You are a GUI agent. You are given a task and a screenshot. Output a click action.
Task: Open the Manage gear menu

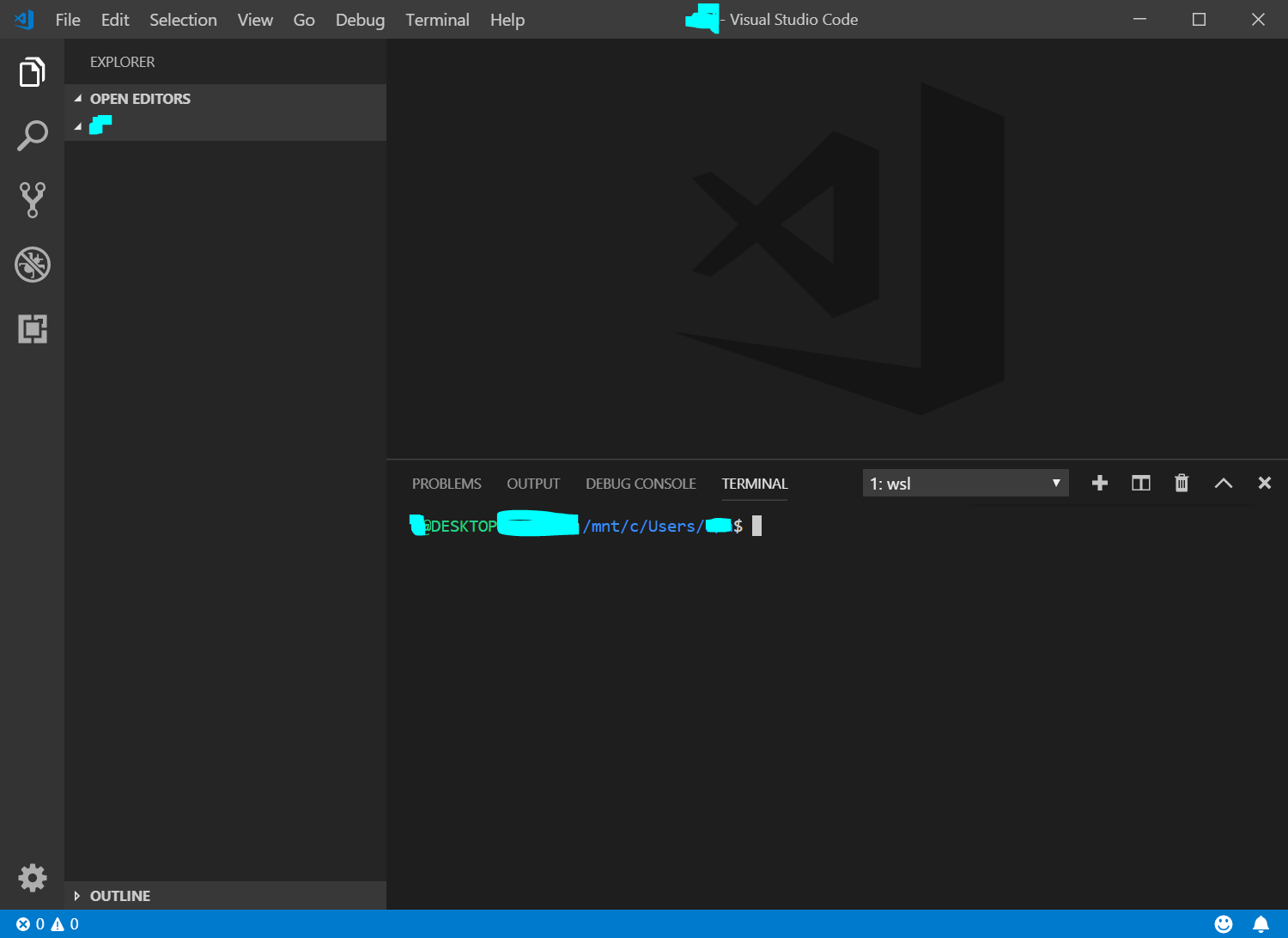32,878
